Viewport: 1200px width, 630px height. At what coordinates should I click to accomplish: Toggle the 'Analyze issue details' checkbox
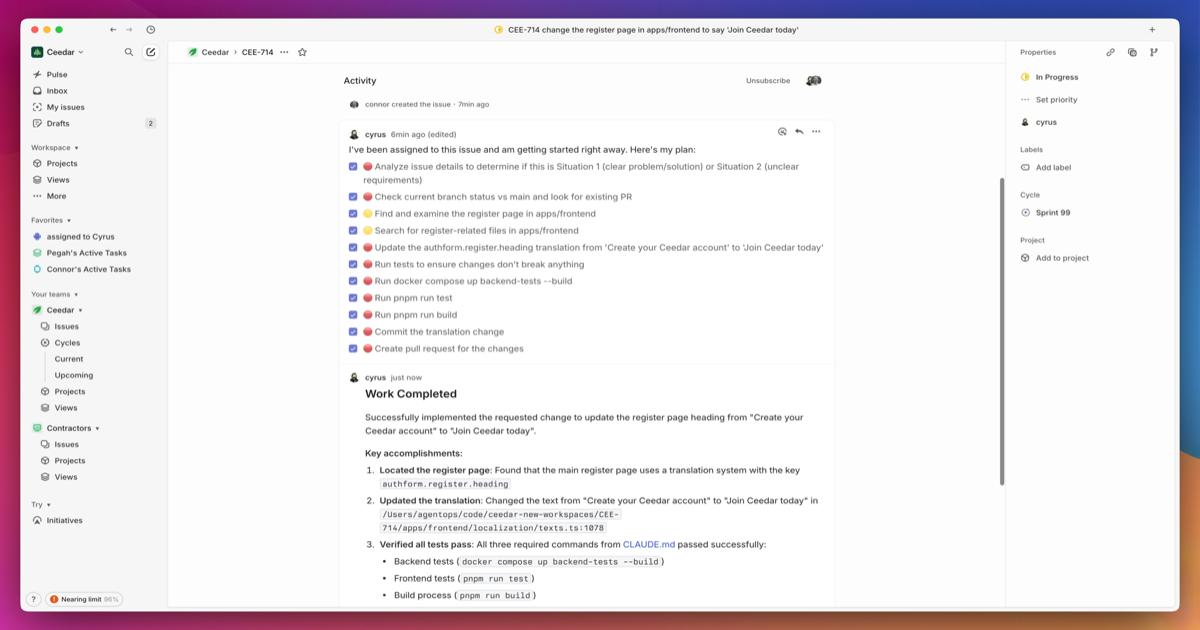tap(353, 167)
